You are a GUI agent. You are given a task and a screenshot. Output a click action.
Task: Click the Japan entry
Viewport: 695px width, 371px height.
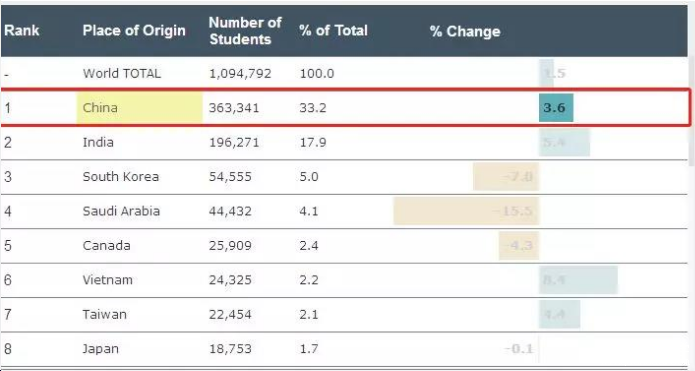100,349
